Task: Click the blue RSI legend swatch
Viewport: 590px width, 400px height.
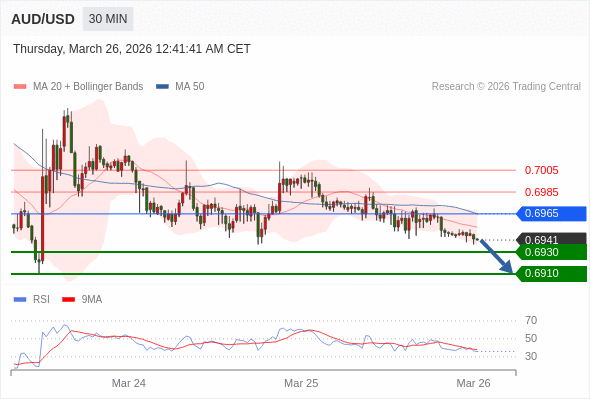Action: [x=20, y=300]
